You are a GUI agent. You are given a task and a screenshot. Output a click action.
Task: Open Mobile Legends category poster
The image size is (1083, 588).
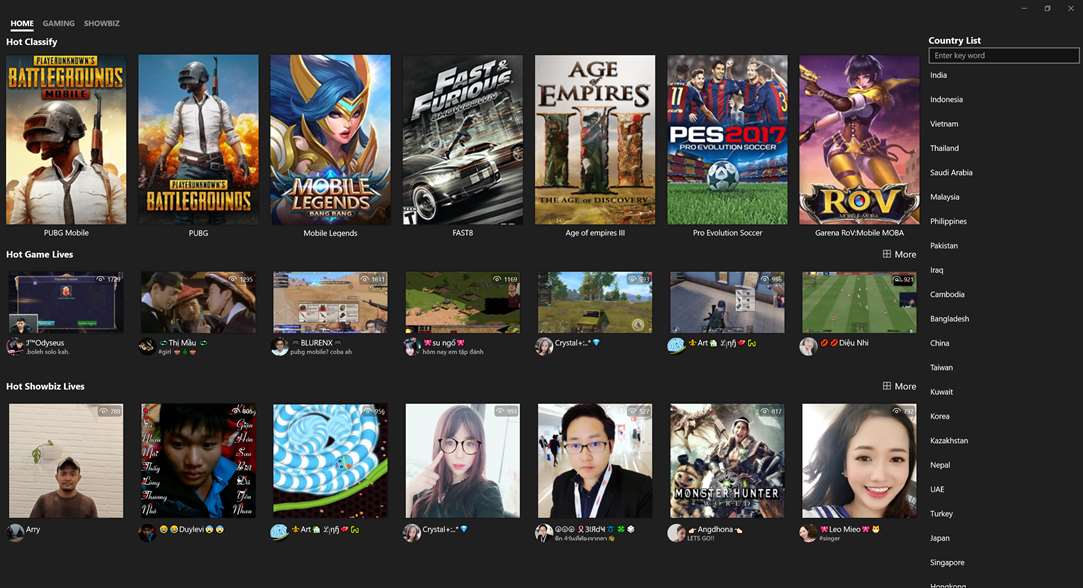330,140
